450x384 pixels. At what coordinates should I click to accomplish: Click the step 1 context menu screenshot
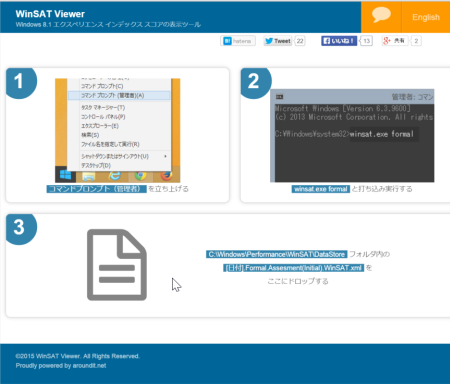(x=118, y=130)
